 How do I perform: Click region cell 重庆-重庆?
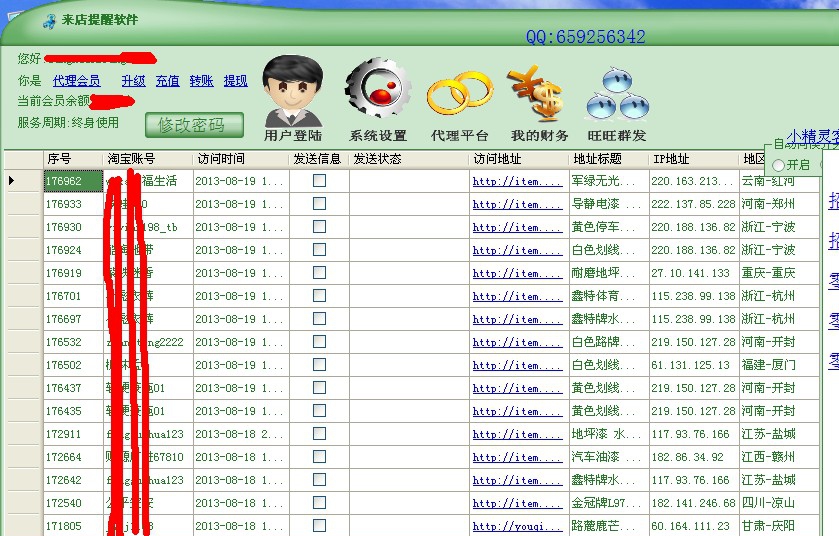point(779,273)
